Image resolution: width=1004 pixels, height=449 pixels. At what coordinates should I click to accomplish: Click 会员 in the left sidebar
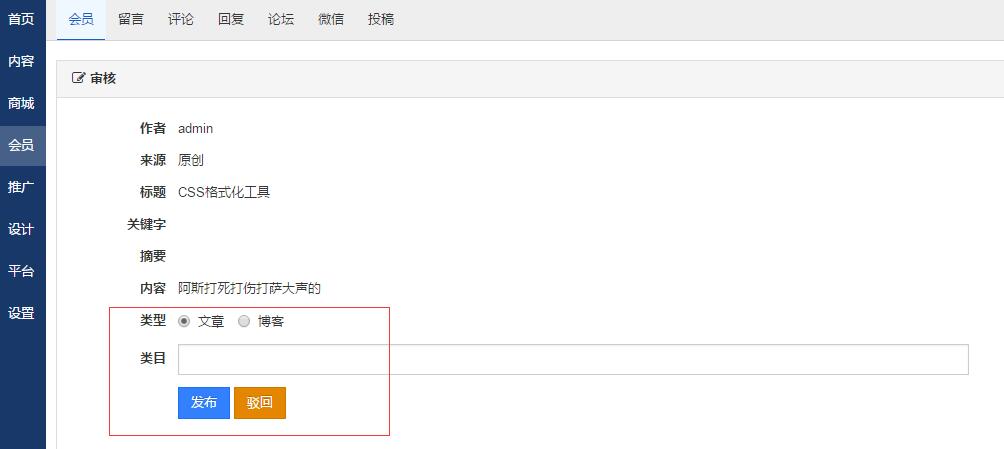[21, 145]
